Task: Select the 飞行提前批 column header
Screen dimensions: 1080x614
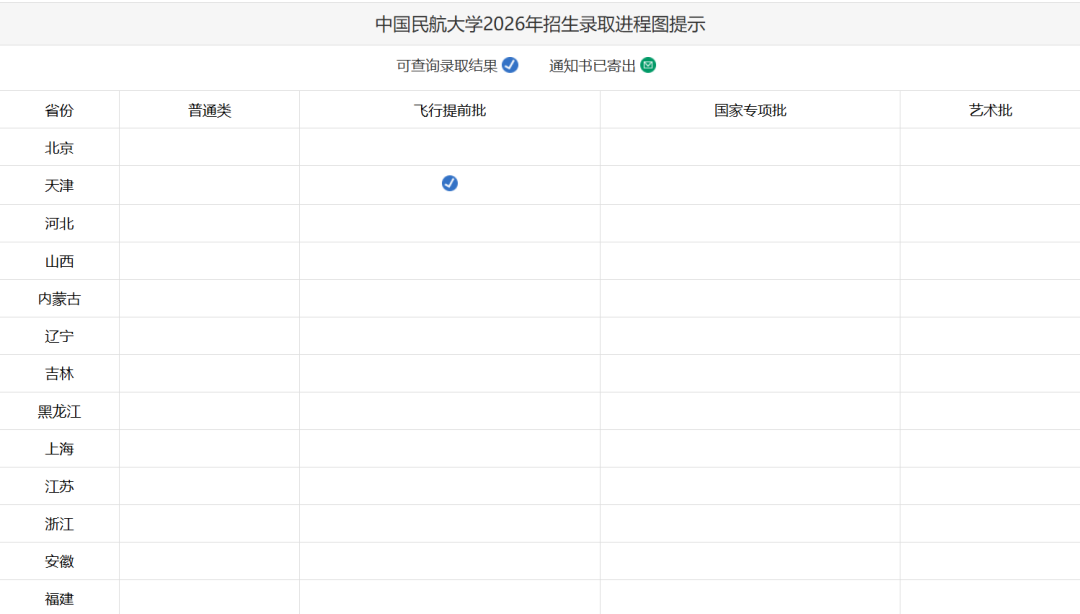Action: pos(450,110)
